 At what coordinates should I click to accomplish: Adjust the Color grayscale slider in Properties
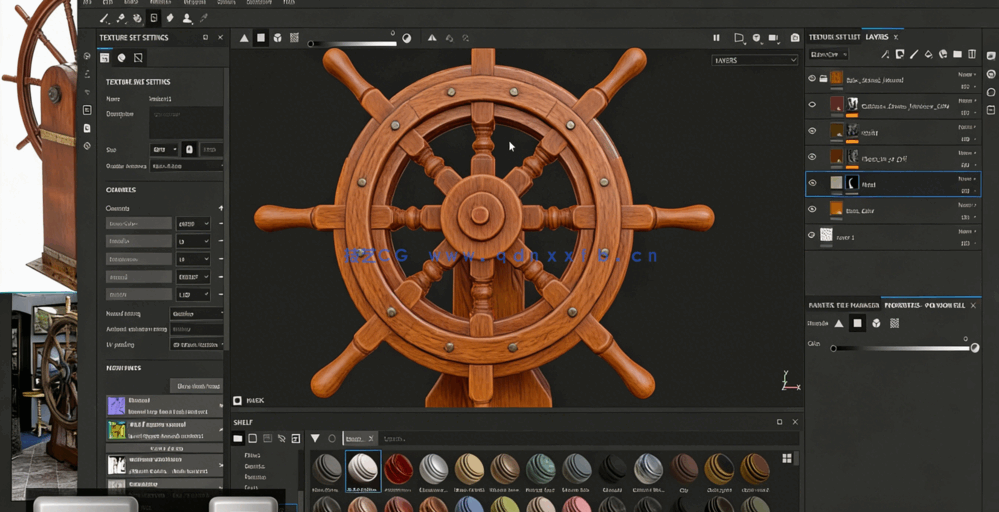(902, 348)
